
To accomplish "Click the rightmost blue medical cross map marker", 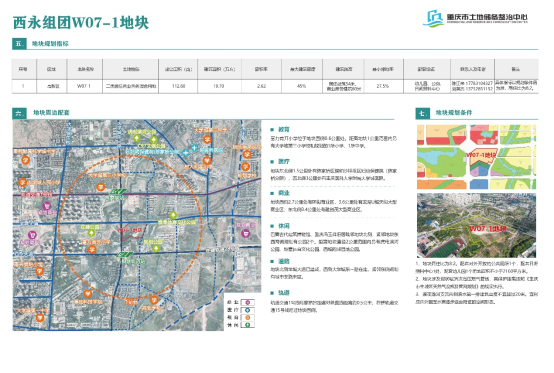I will (194, 148).
